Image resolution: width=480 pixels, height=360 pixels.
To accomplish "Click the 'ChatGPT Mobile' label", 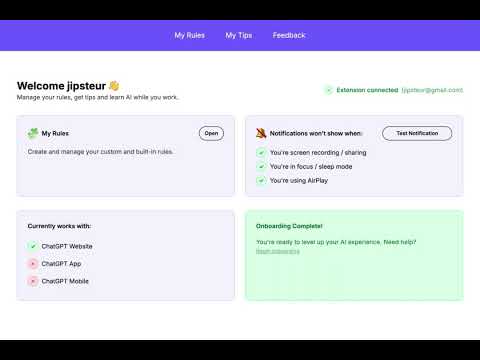I will point(65,281).
